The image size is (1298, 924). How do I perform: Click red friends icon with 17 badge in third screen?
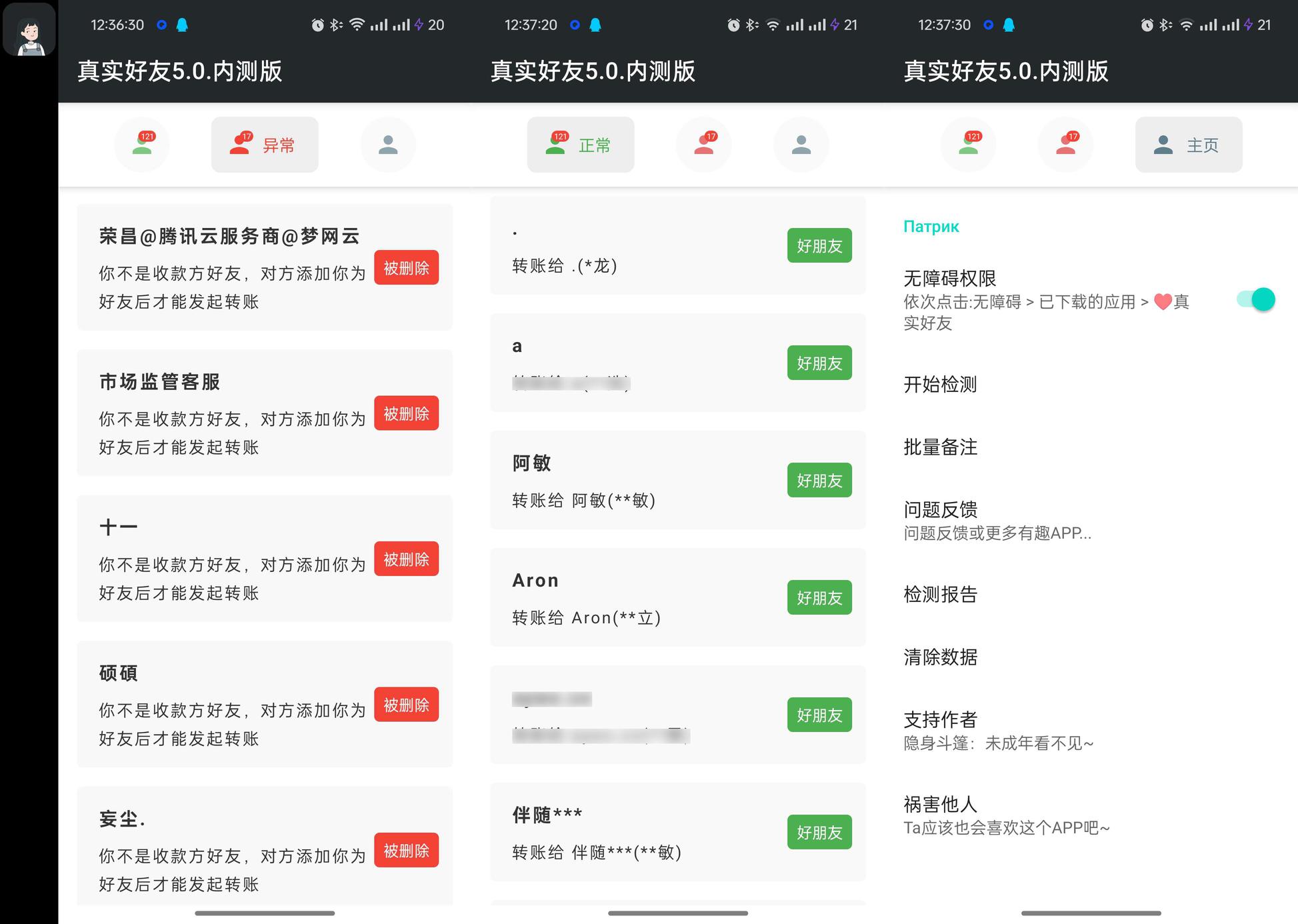pos(1065,145)
